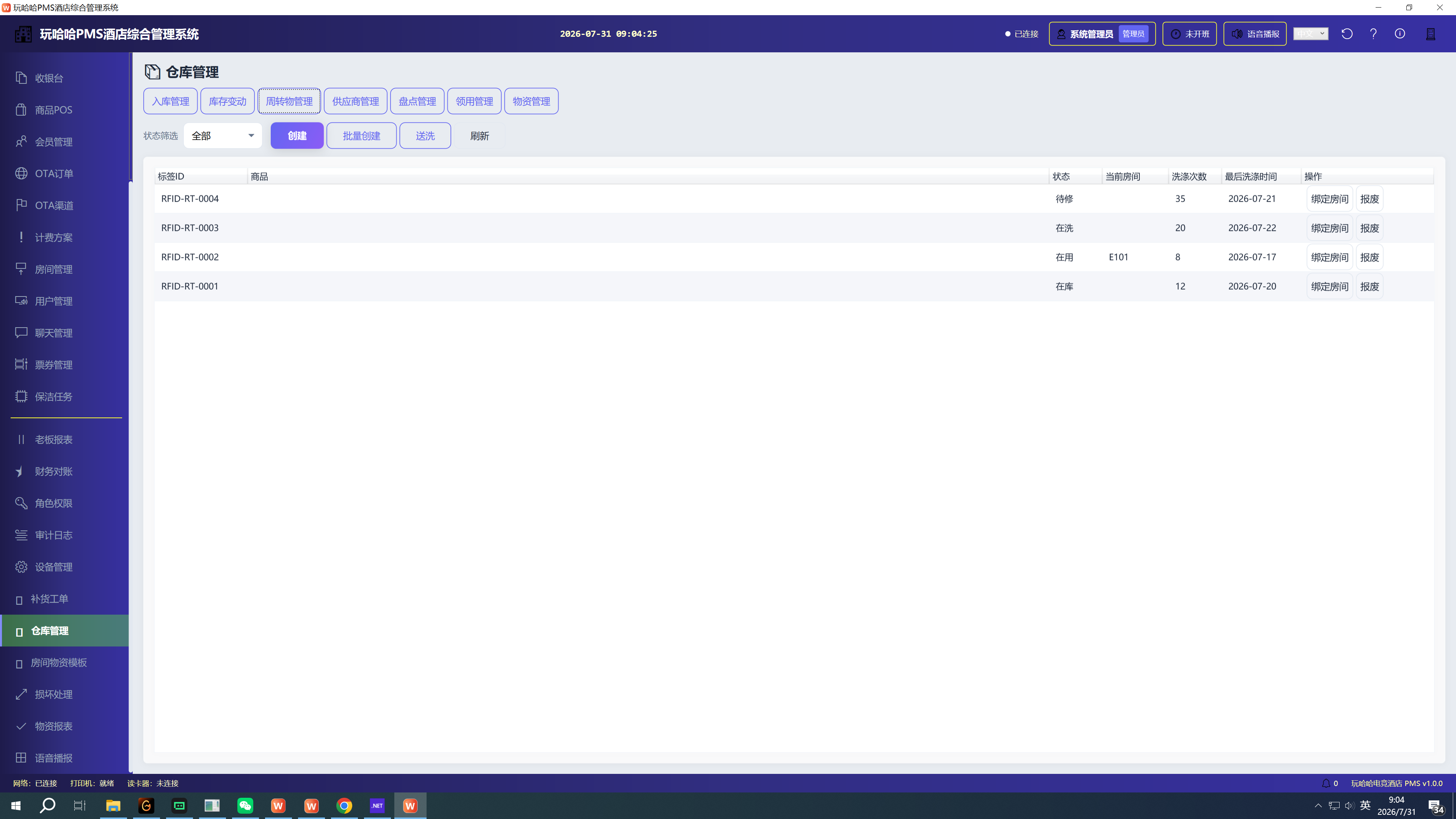
Task: Switch to 盘点管理 tab
Action: tap(417, 101)
